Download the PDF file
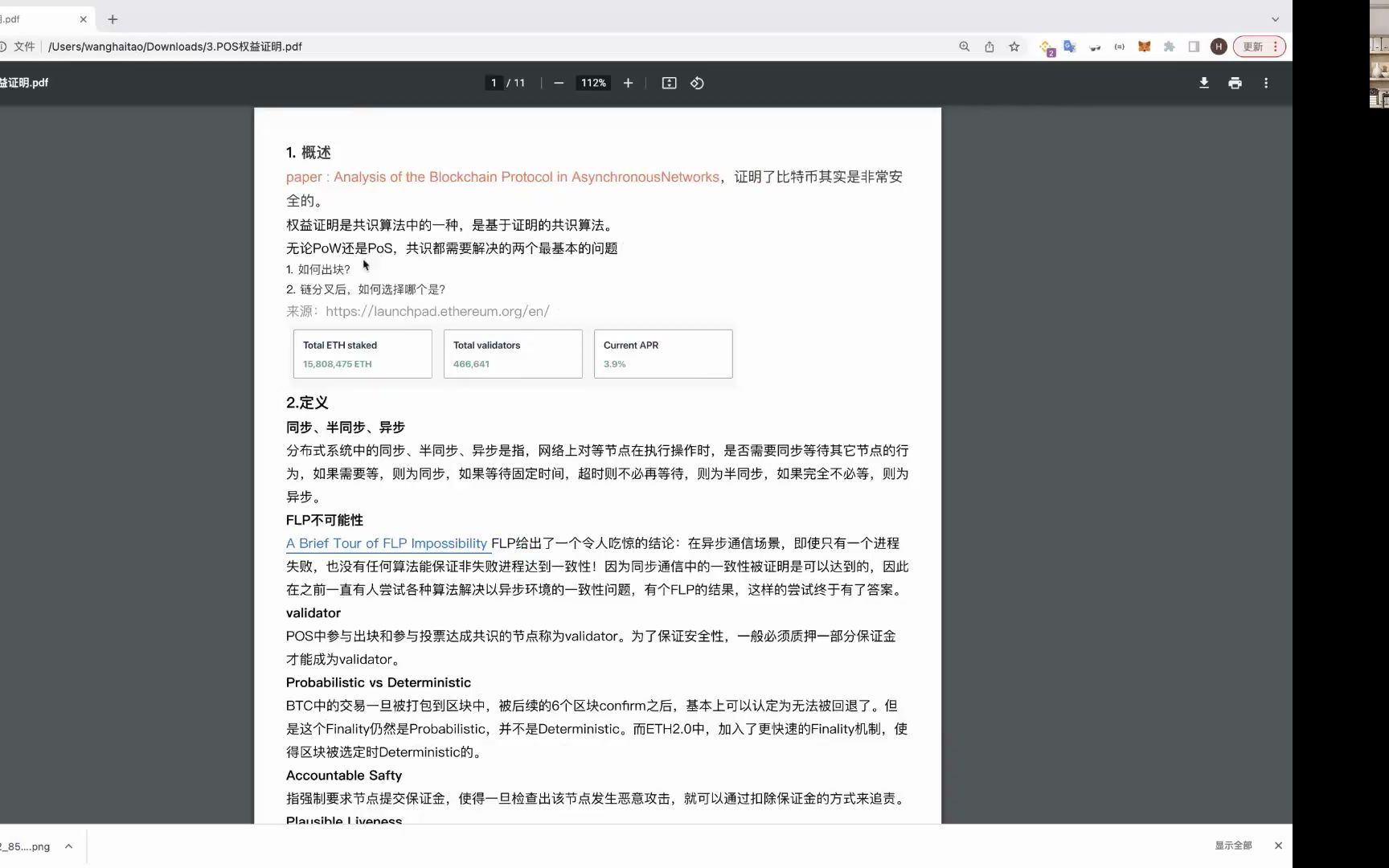This screenshot has width=1389, height=868. [x=1204, y=83]
